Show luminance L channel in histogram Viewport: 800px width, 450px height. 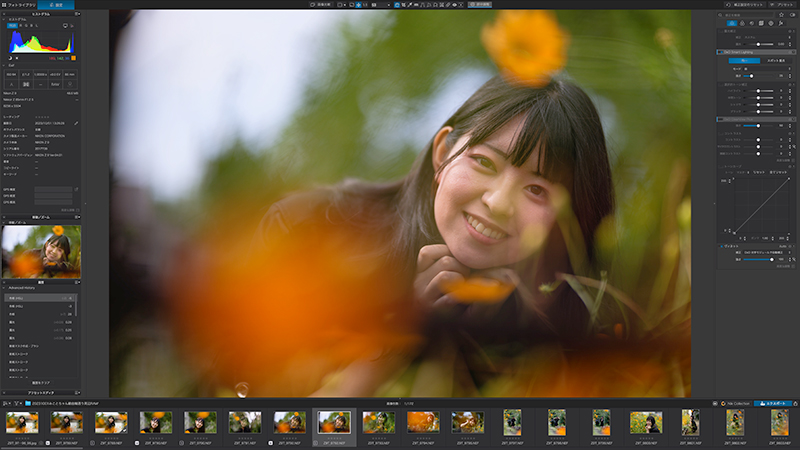click(x=37, y=26)
